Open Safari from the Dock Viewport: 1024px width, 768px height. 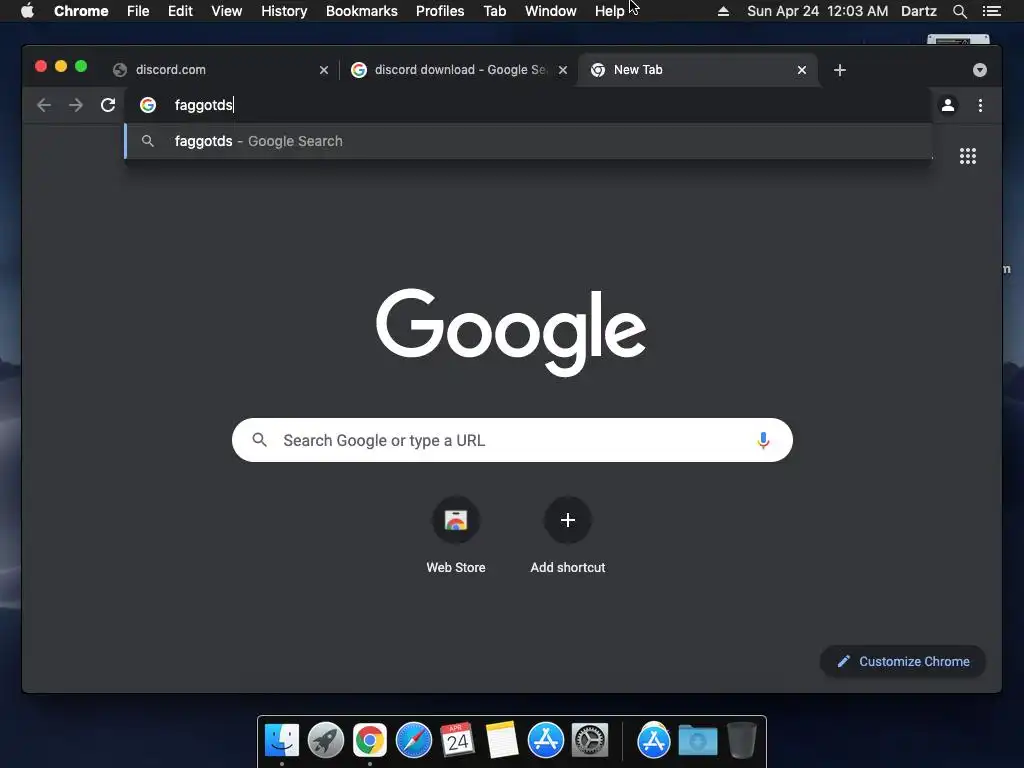pyautogui.click(x=414, y=740)
